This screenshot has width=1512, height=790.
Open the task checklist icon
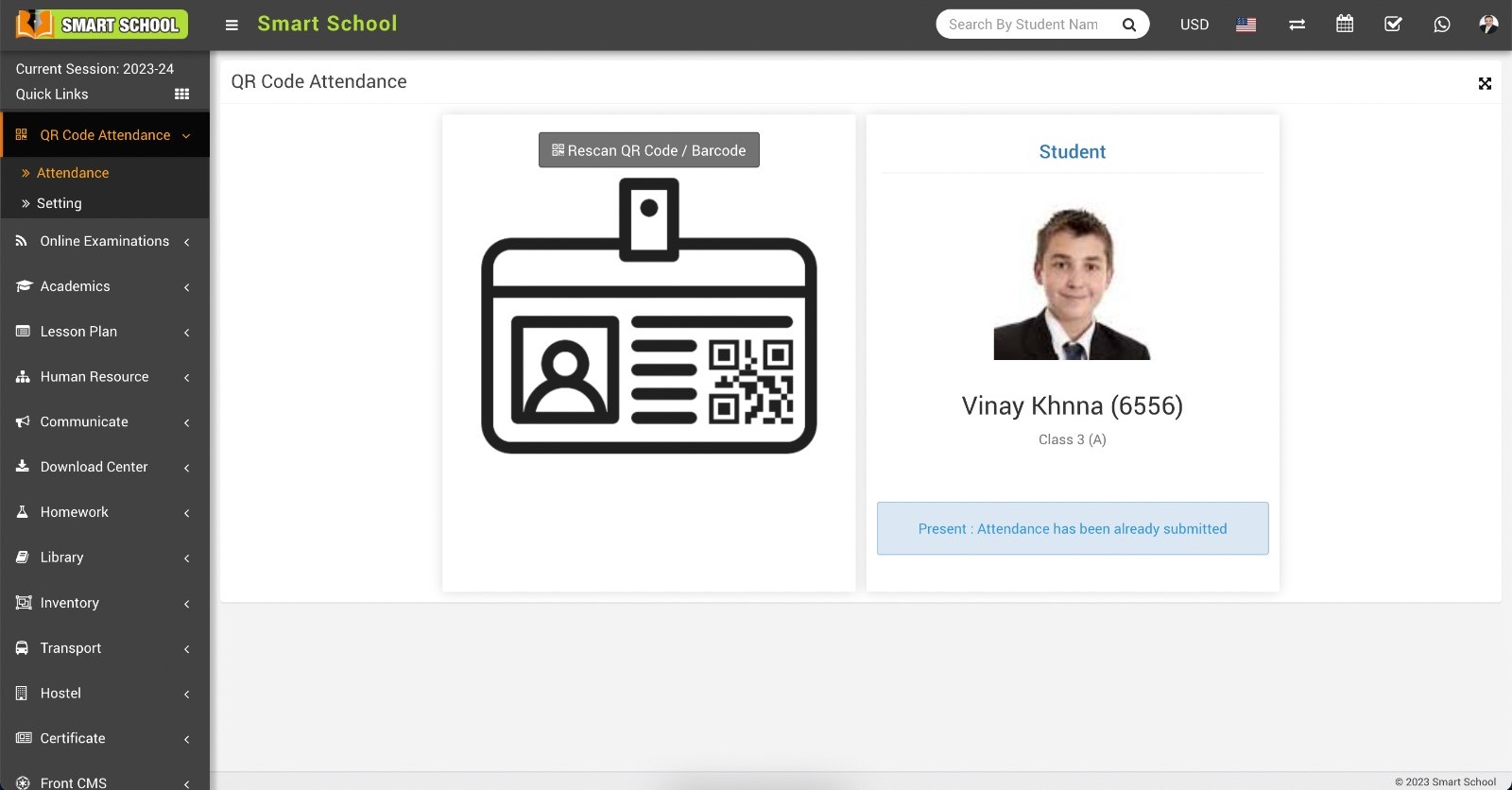pyautogui.click(x=1393, y=25)
